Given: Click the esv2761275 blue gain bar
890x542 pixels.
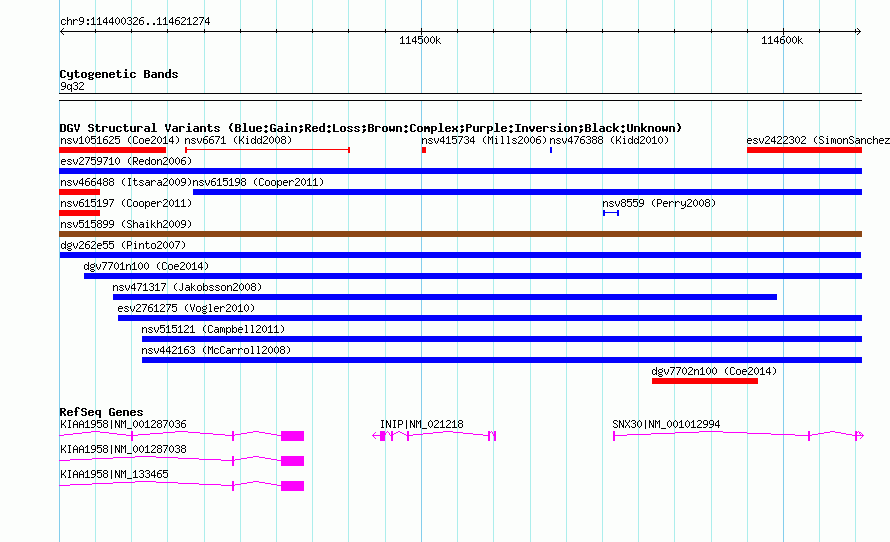Looking at the screenshot, I should coord(490,318).
